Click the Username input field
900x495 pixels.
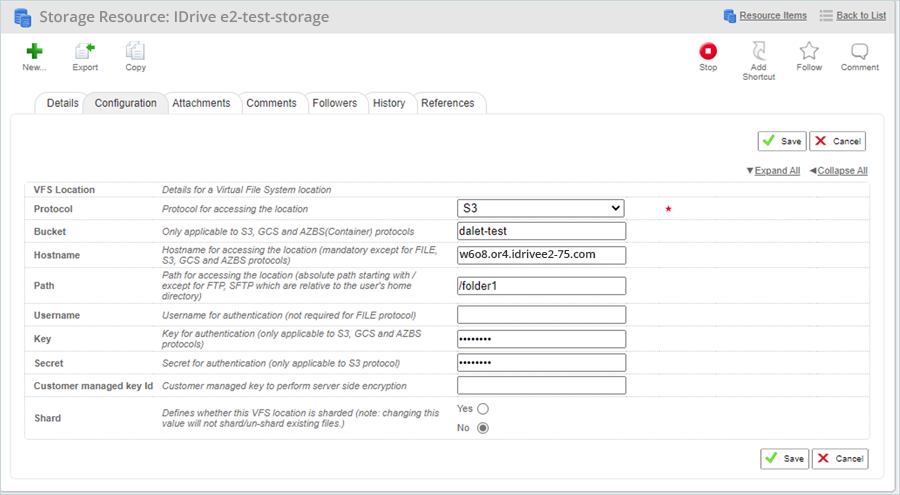click(x=541, y=315)
